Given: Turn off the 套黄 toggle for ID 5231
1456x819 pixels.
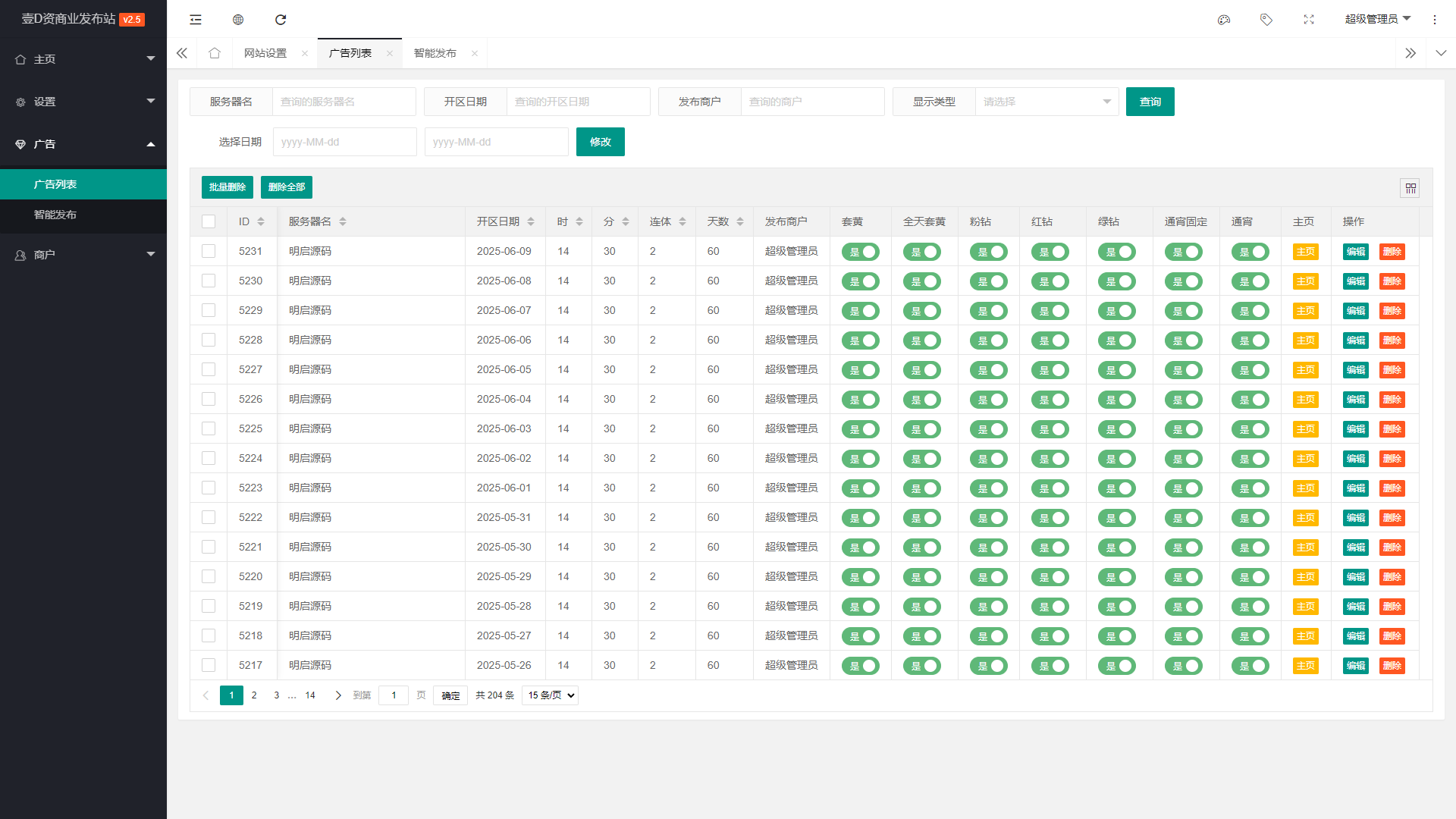Looking at the screenshot, I should pyautogui.click(x=861, y=251).
